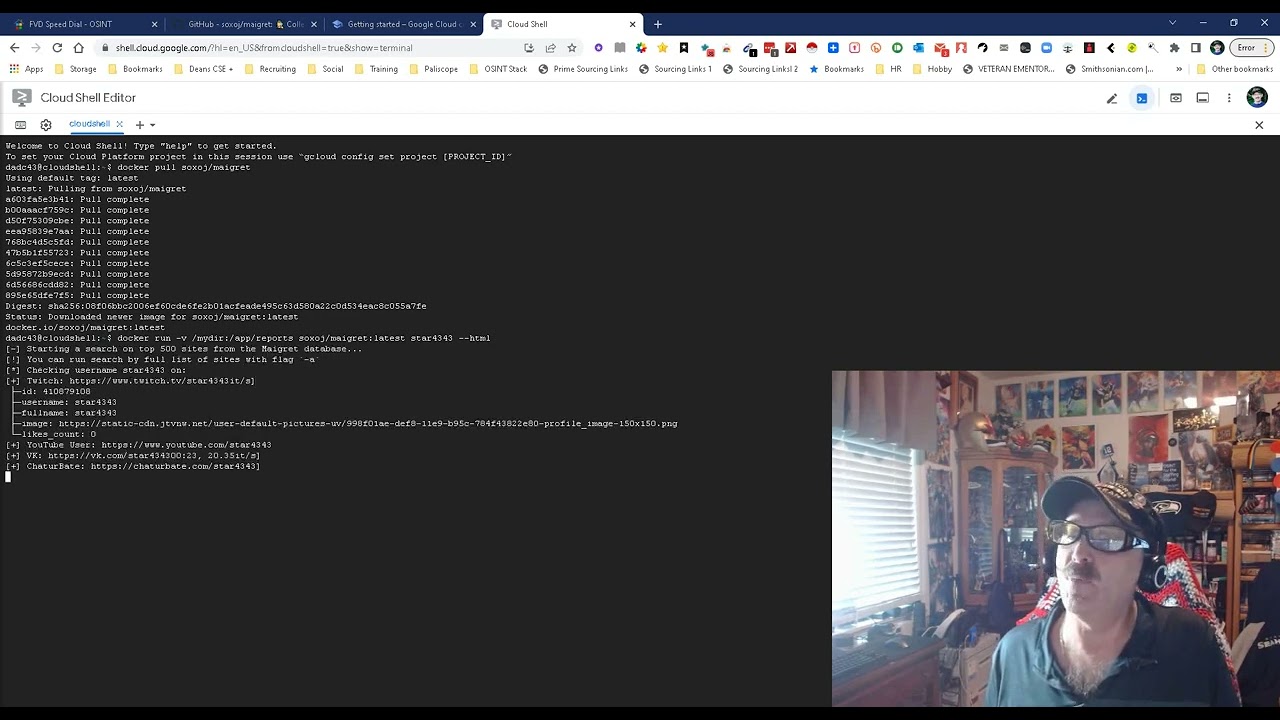This screenshot has width=1280, height=720.
Task: Close the terminal panel with the X
Action: click(1259, 125)
